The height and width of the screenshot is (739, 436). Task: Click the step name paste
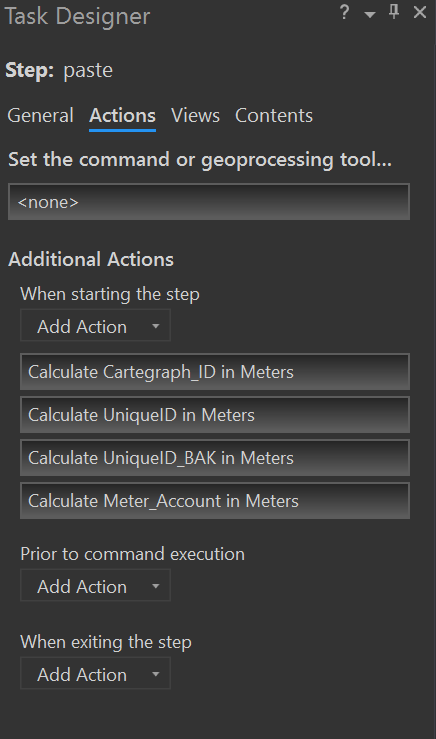click(x=88, y=71)
